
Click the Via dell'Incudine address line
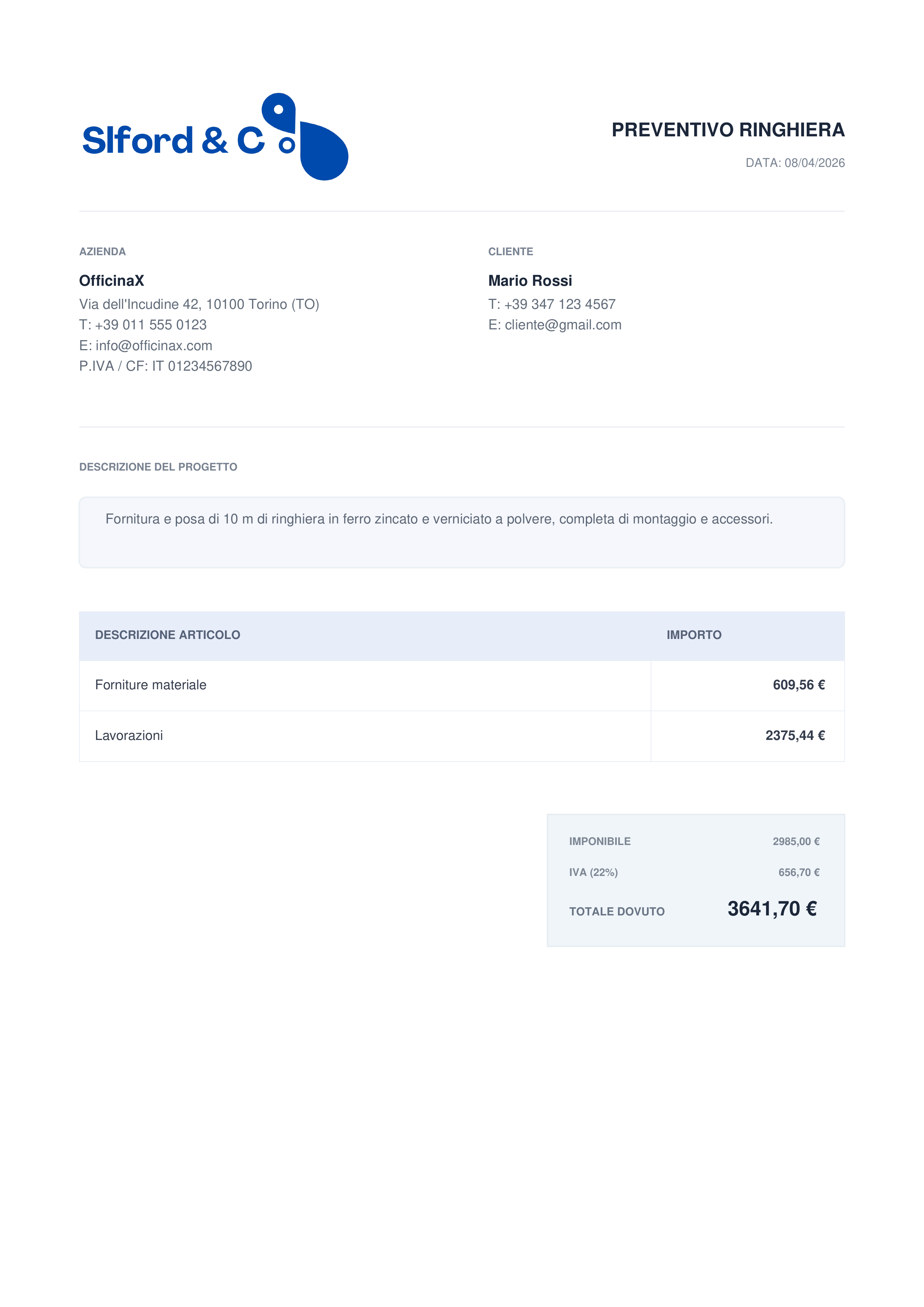pyautogui.click(x=199, y=304)
